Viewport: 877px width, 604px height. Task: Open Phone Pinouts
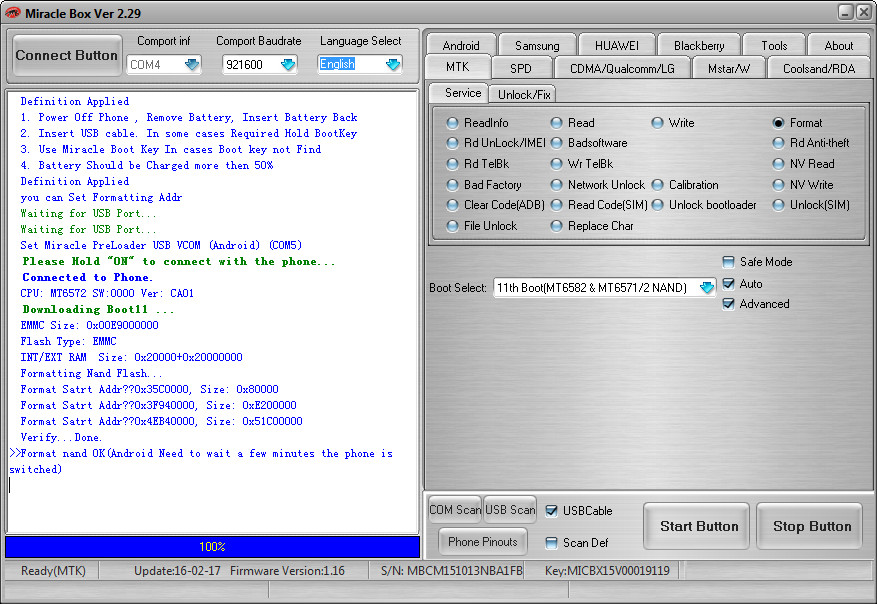(482, 541)
